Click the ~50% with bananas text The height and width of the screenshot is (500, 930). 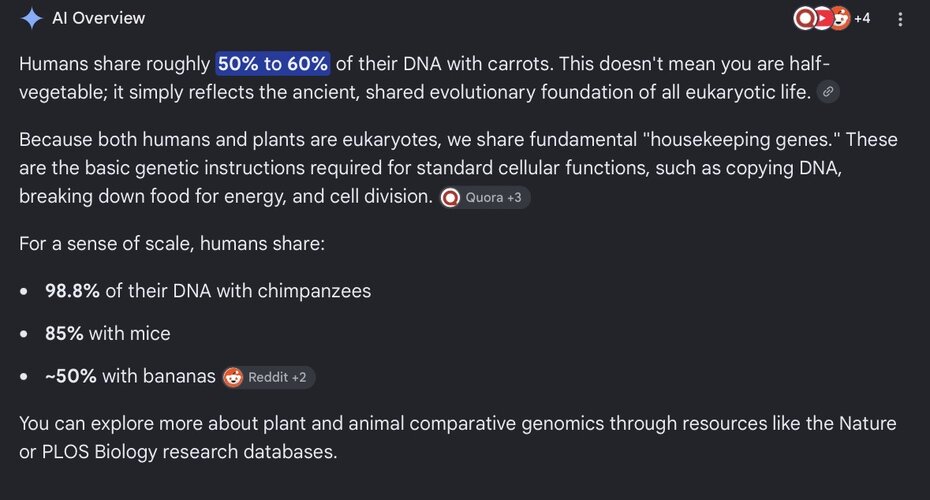coord(130,376)
